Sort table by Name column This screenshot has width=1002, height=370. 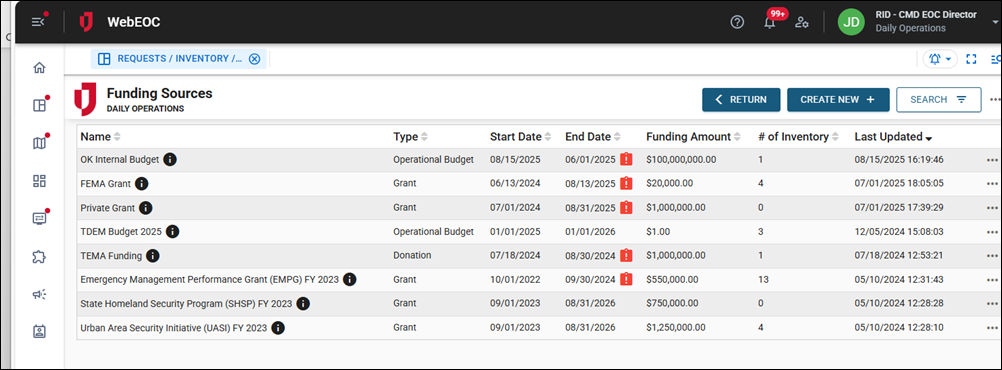point(100,137)
